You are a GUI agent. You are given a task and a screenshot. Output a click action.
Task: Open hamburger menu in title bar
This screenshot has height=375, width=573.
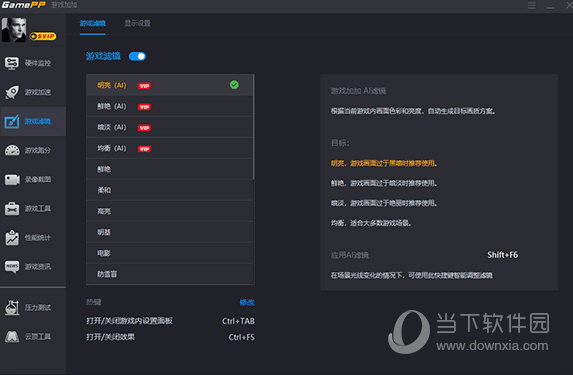pos(532,5)
